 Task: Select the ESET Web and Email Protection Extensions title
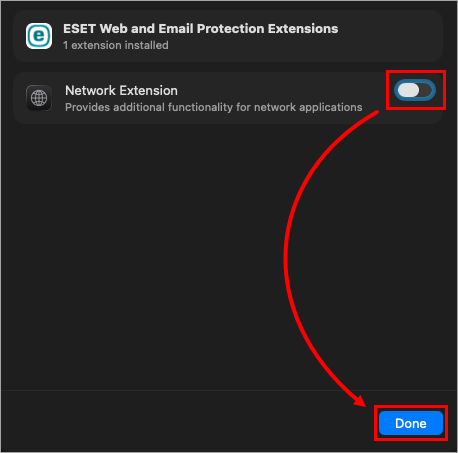[201, 29]
